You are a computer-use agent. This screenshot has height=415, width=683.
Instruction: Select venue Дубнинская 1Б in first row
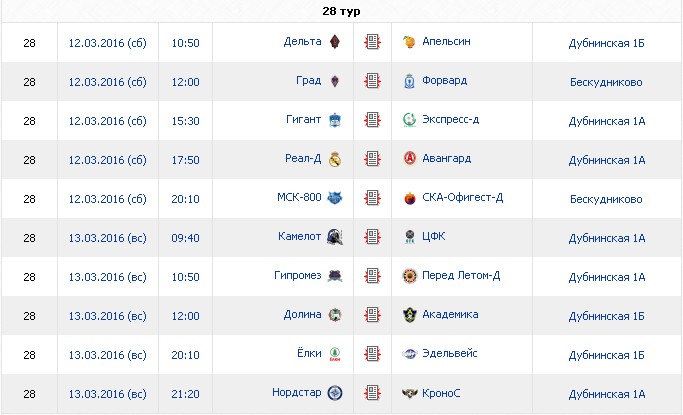[606, 43]
